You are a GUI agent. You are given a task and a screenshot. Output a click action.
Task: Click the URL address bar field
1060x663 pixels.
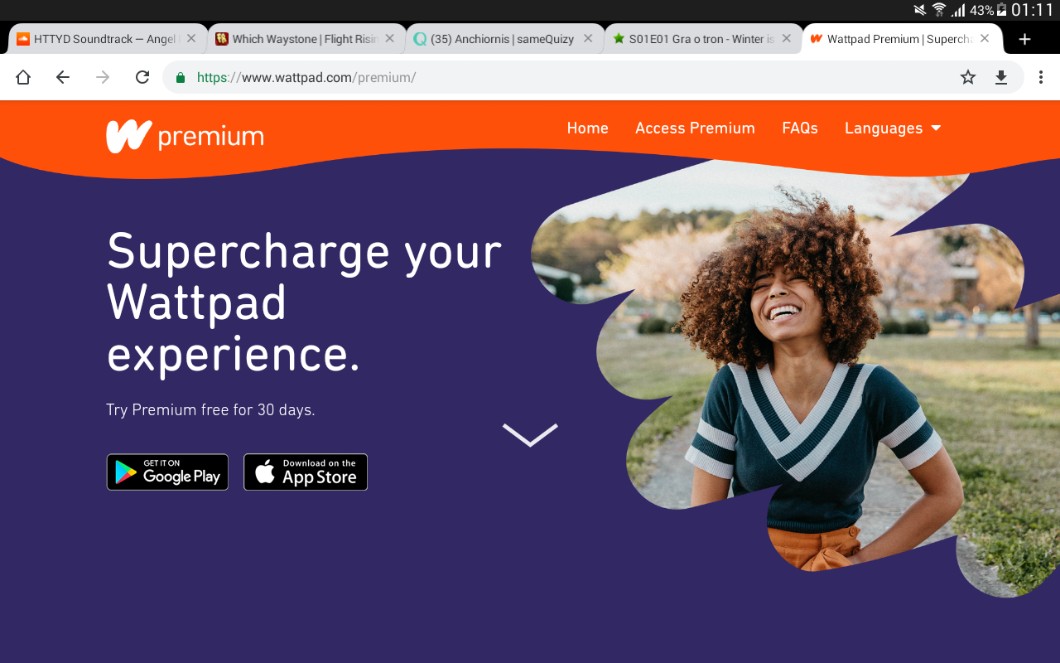coord(561,77)
